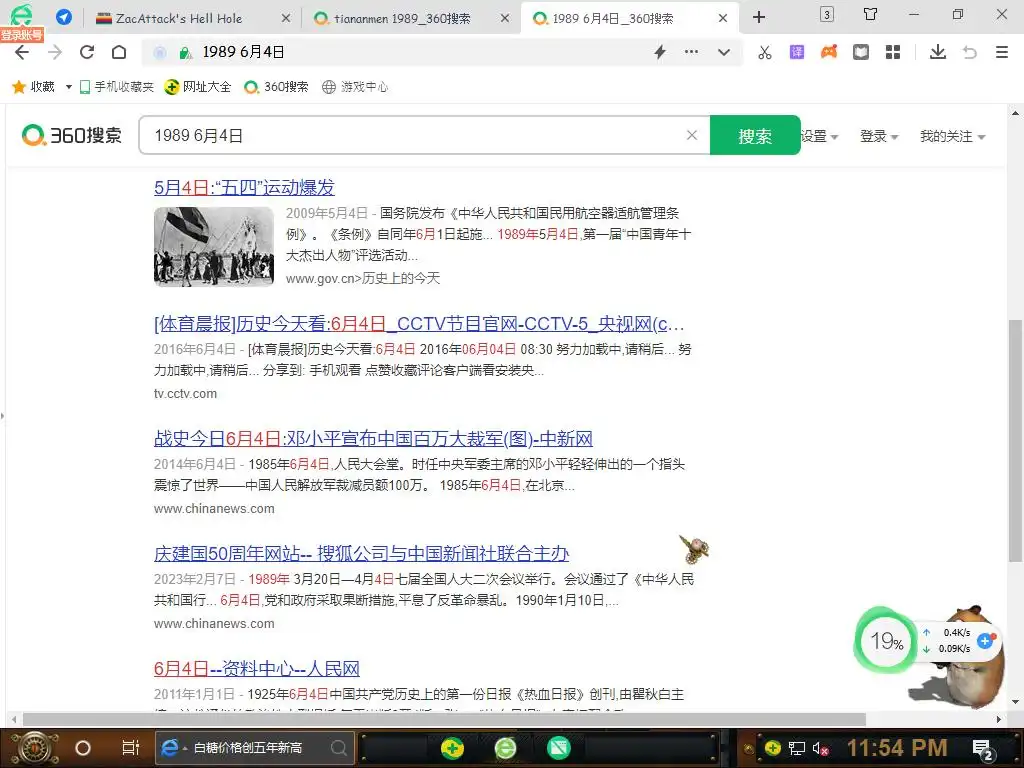Image resolution: width=1024 pixels, height=768 pixels.
Task: Open the 收藏 favorites star
Action: coord(19,86)
